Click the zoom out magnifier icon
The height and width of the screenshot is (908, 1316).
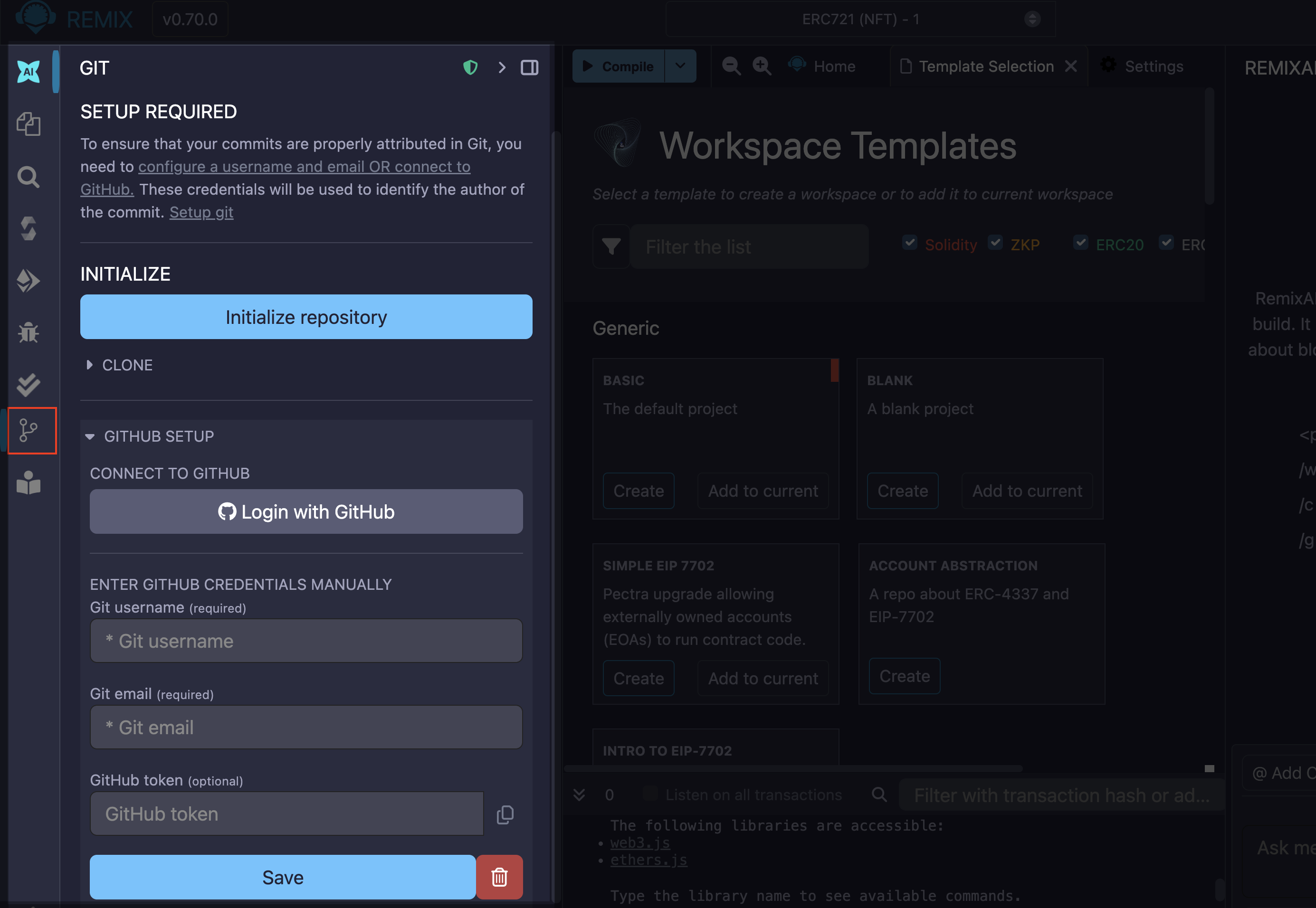pyautogui.click(x=732, y=66)
